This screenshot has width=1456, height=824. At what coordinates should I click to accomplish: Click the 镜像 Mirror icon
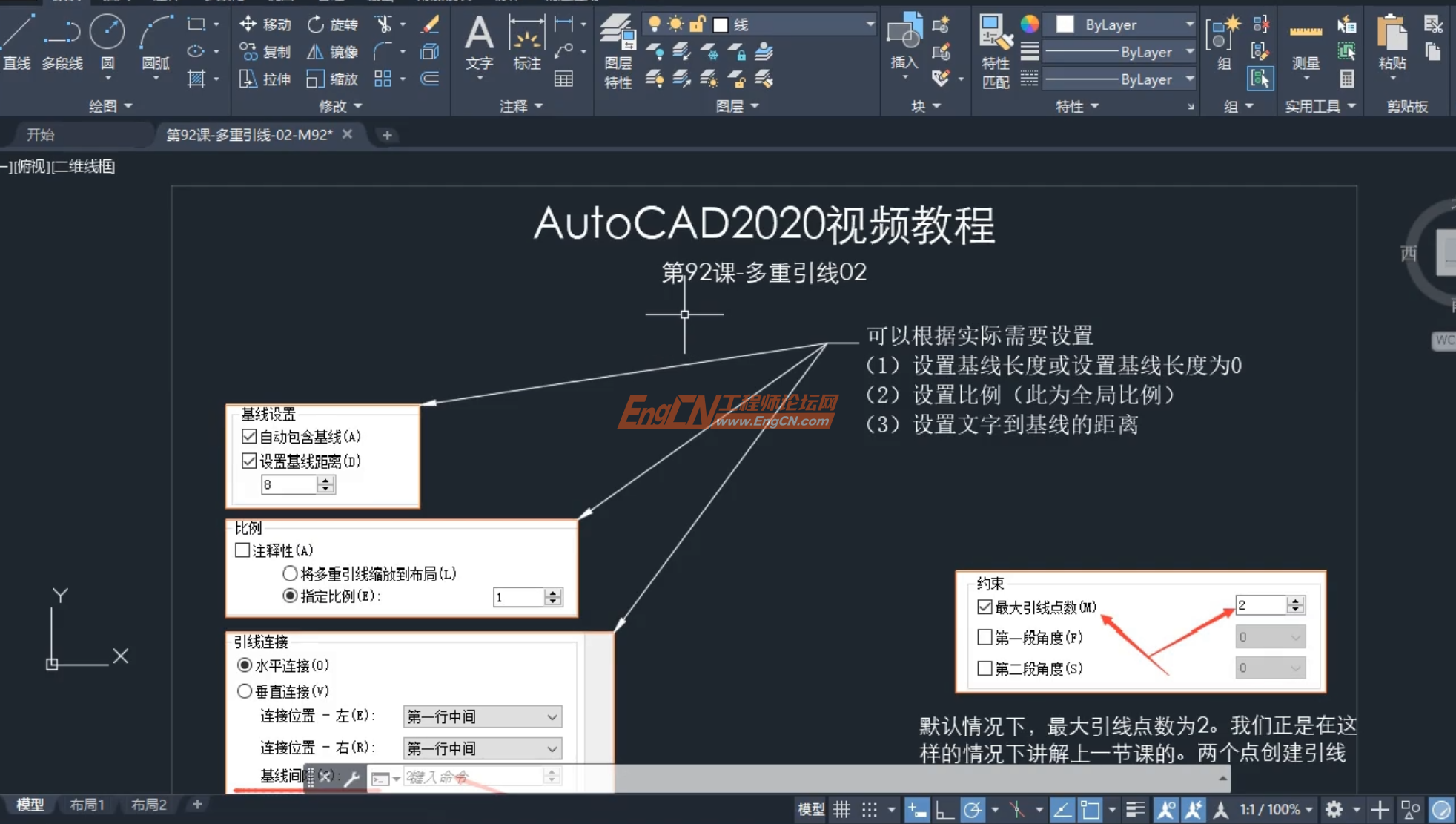pos(332,51)
